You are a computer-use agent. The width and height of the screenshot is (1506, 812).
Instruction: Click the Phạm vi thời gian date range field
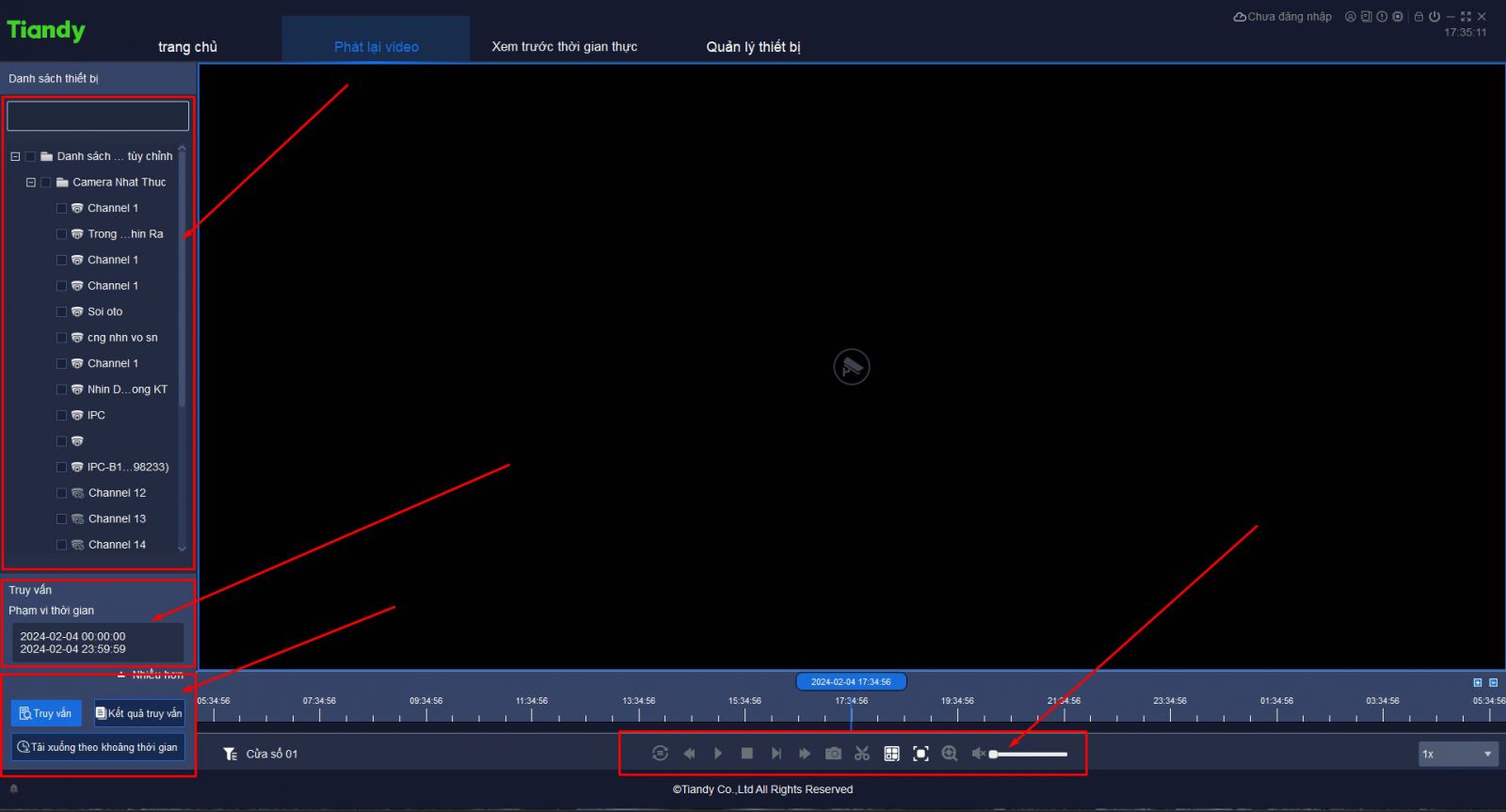click(x=98, y=643)
